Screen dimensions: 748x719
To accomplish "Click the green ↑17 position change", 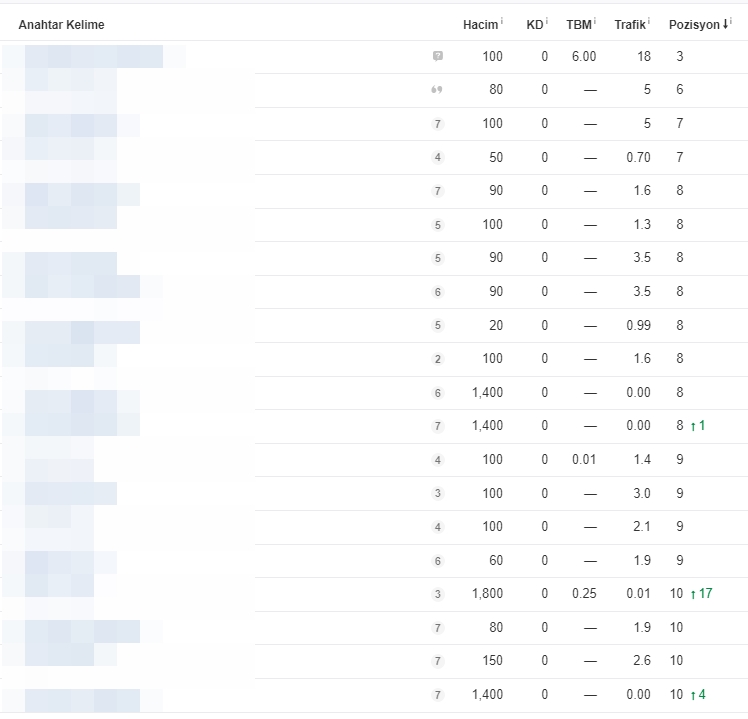I will click(x=701, y=594).
